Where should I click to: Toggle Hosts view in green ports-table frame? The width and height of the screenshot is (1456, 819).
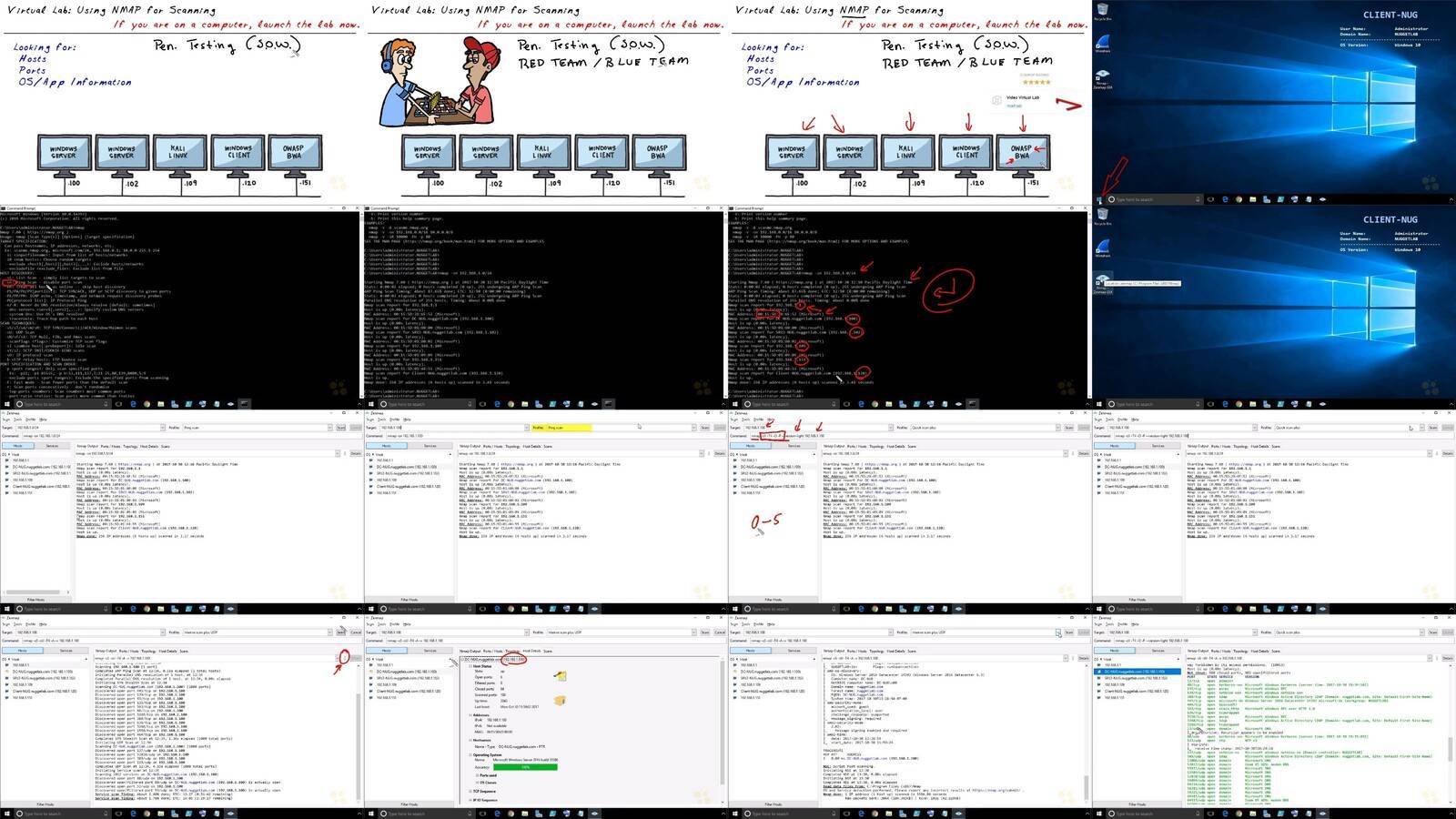pos(1115,651)
